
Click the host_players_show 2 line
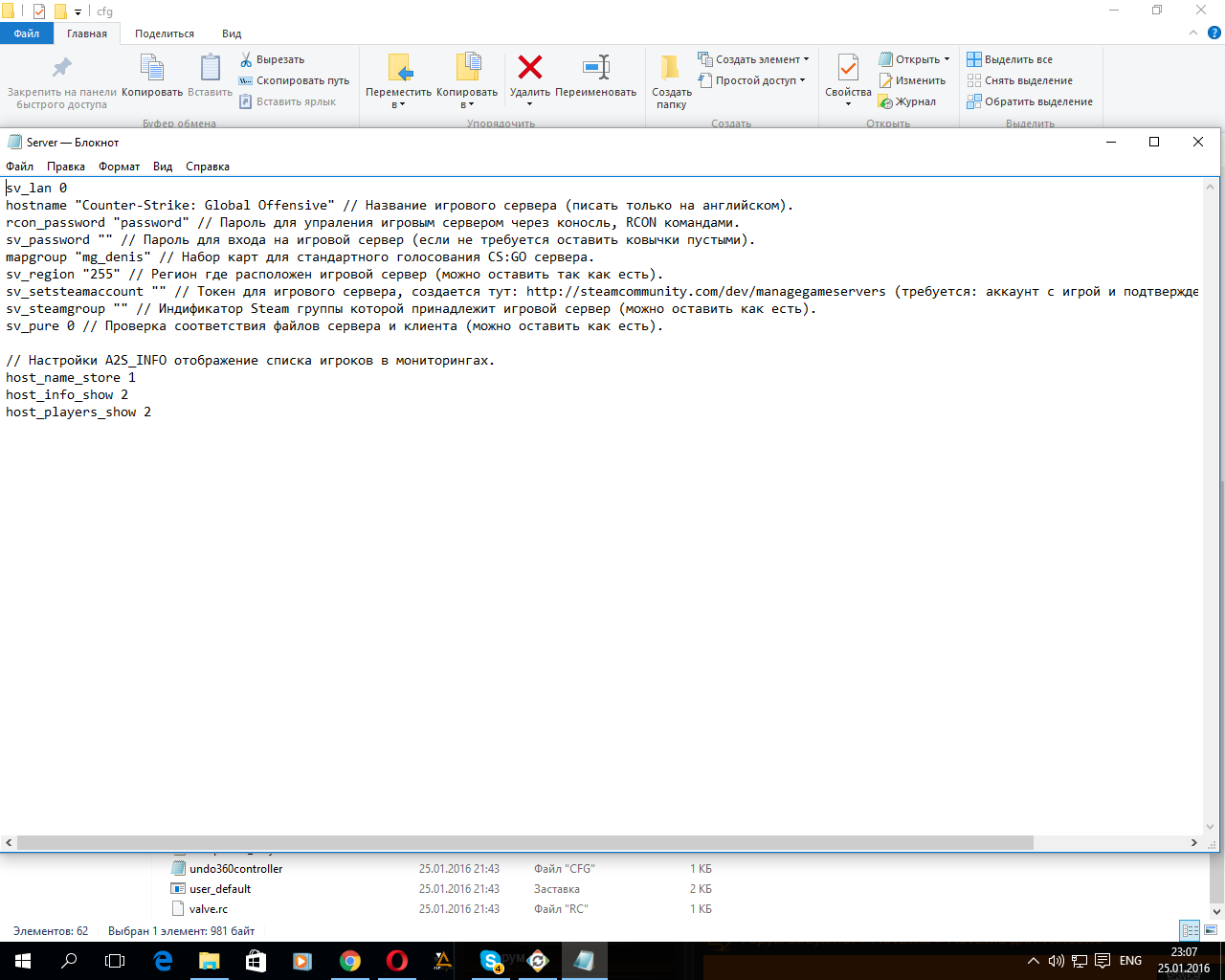click(x=78, y=412)
